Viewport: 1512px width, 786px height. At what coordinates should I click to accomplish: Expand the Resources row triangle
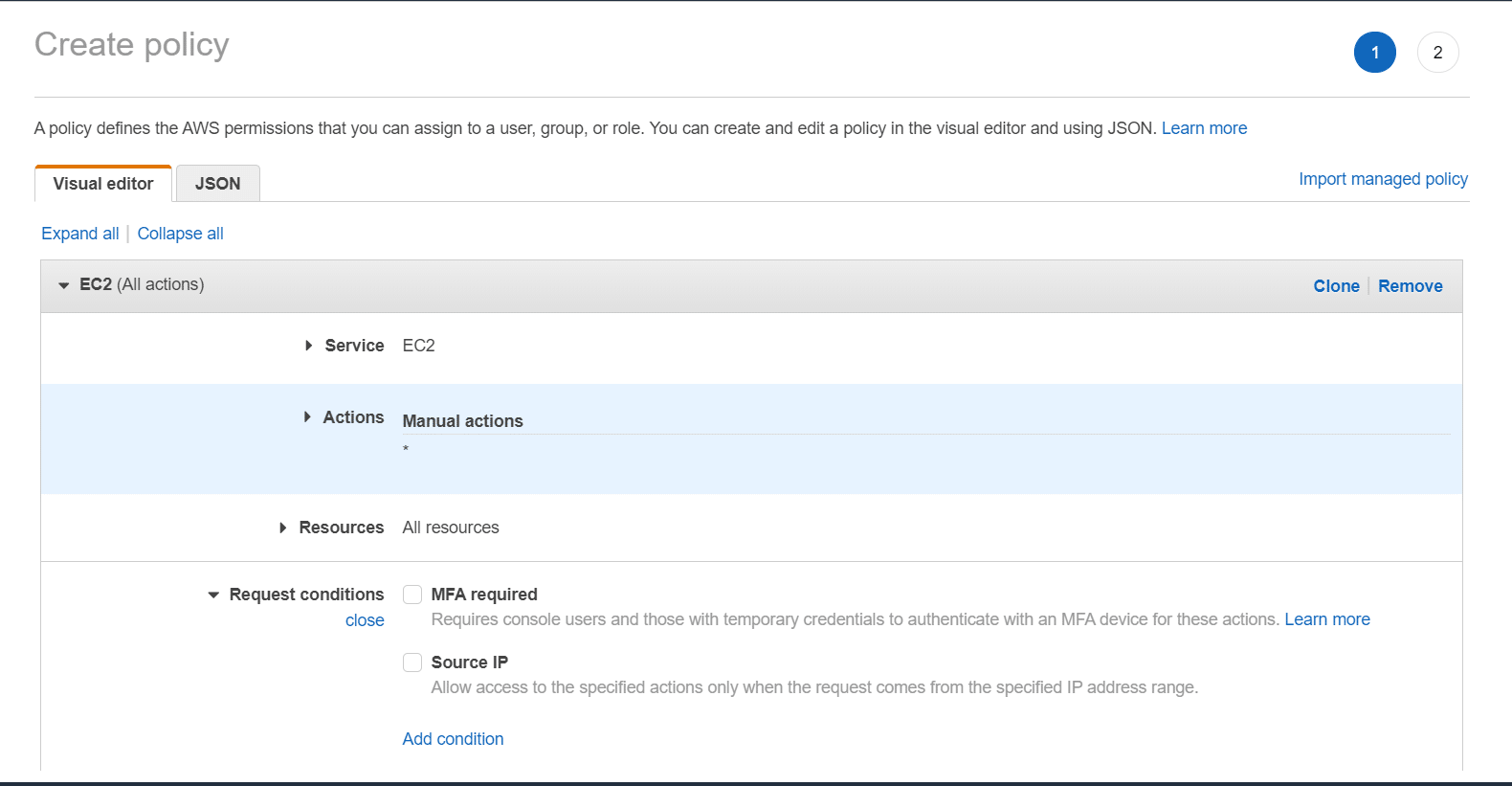pos(282,528)
